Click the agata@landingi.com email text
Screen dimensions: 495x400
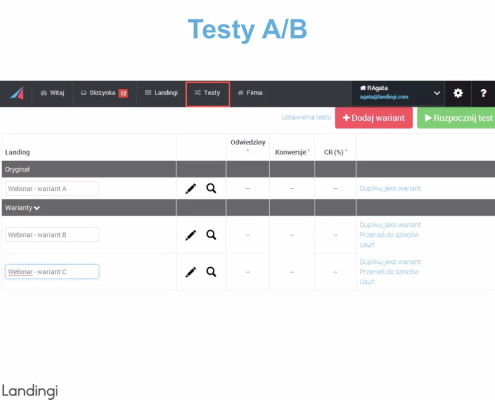click(x=384, y=97)
